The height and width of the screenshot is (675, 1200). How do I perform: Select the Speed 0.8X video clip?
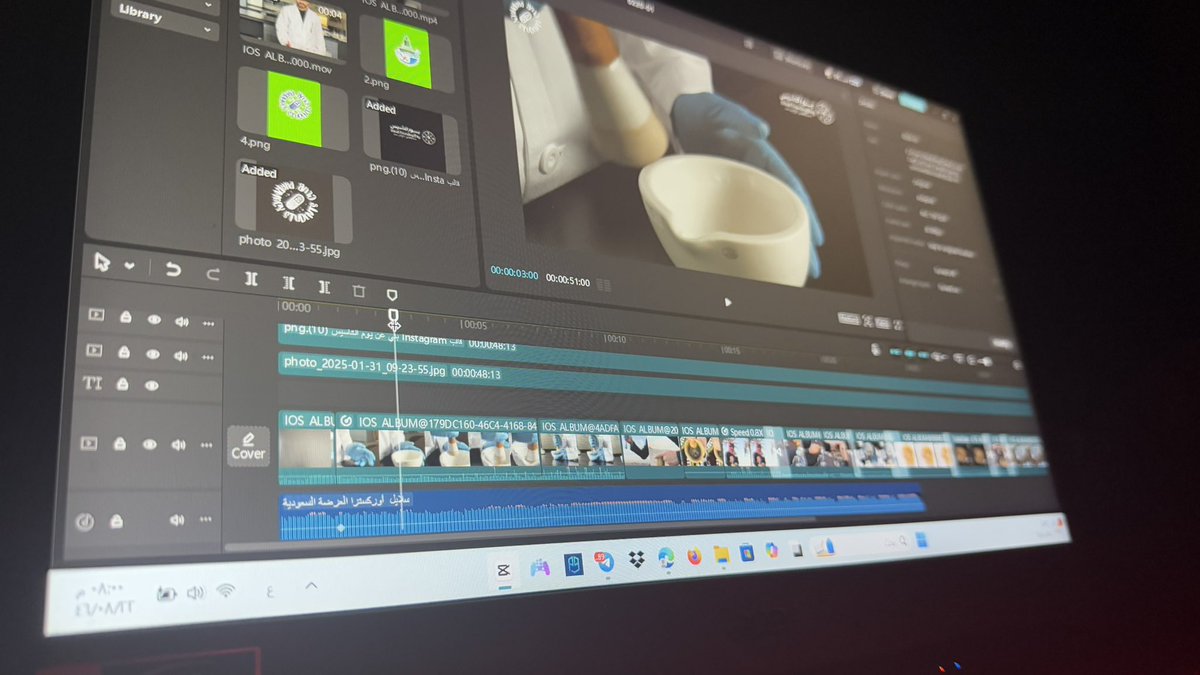(x=750, y=452)
